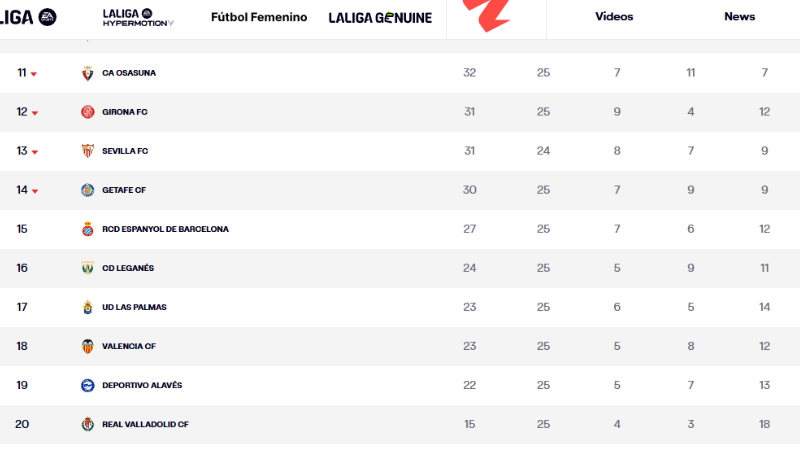Click the CA Osasuna club crest
The width and height of the screenshot is (800, 450).
(x=88, y=73)
